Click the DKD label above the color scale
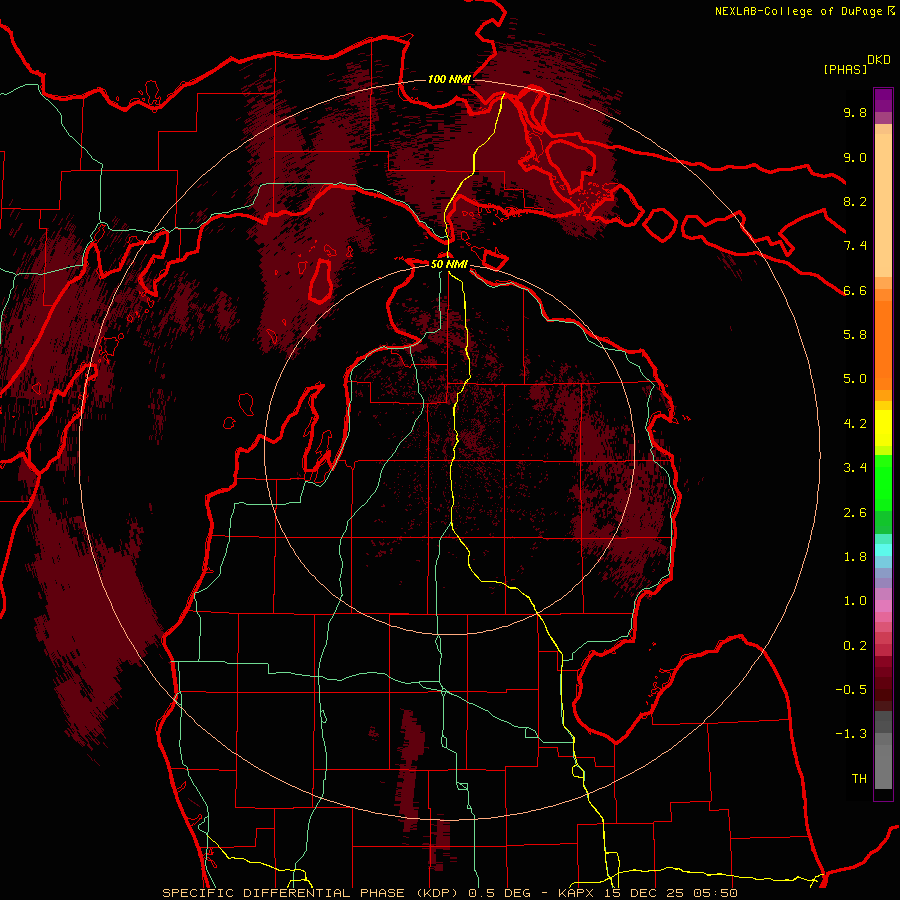The width and height of the screenshot is (900, 900). click(x=879, y=60)
